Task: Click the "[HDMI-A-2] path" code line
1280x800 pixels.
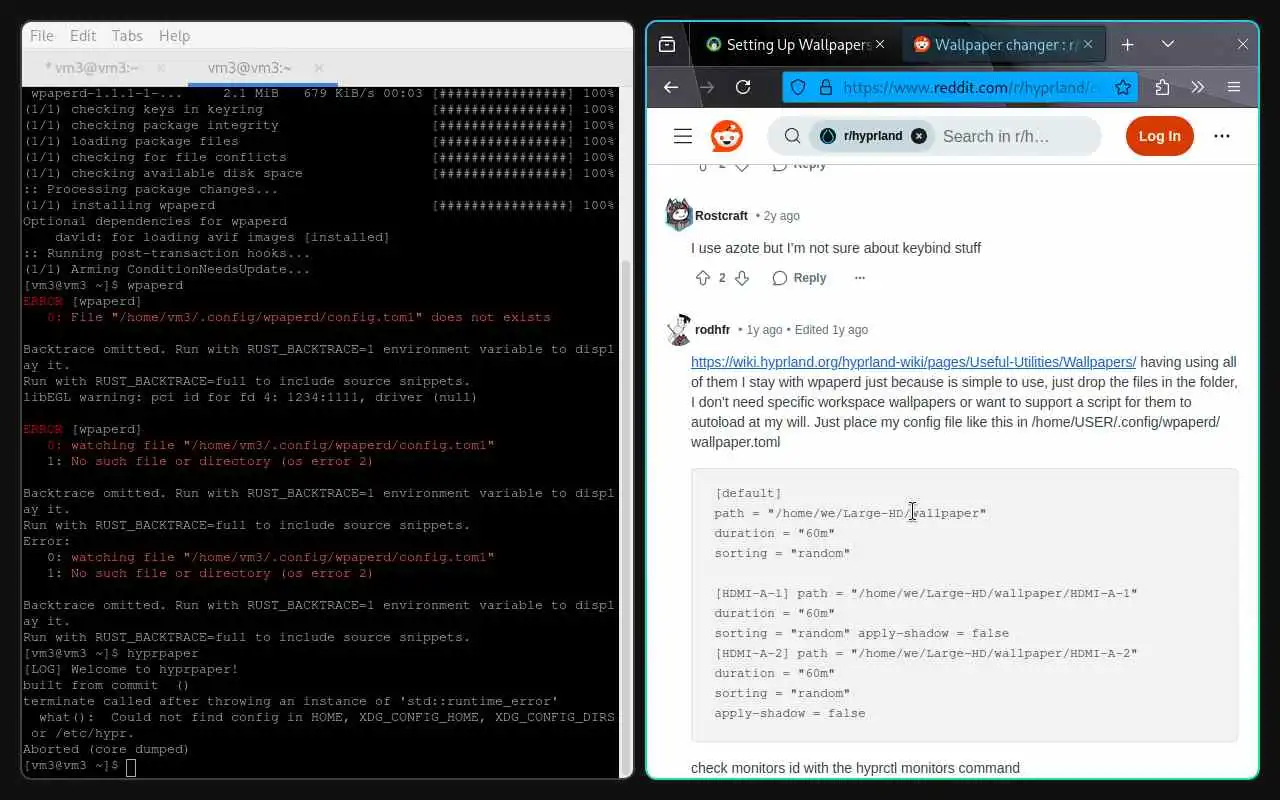Action: [926, 653]
